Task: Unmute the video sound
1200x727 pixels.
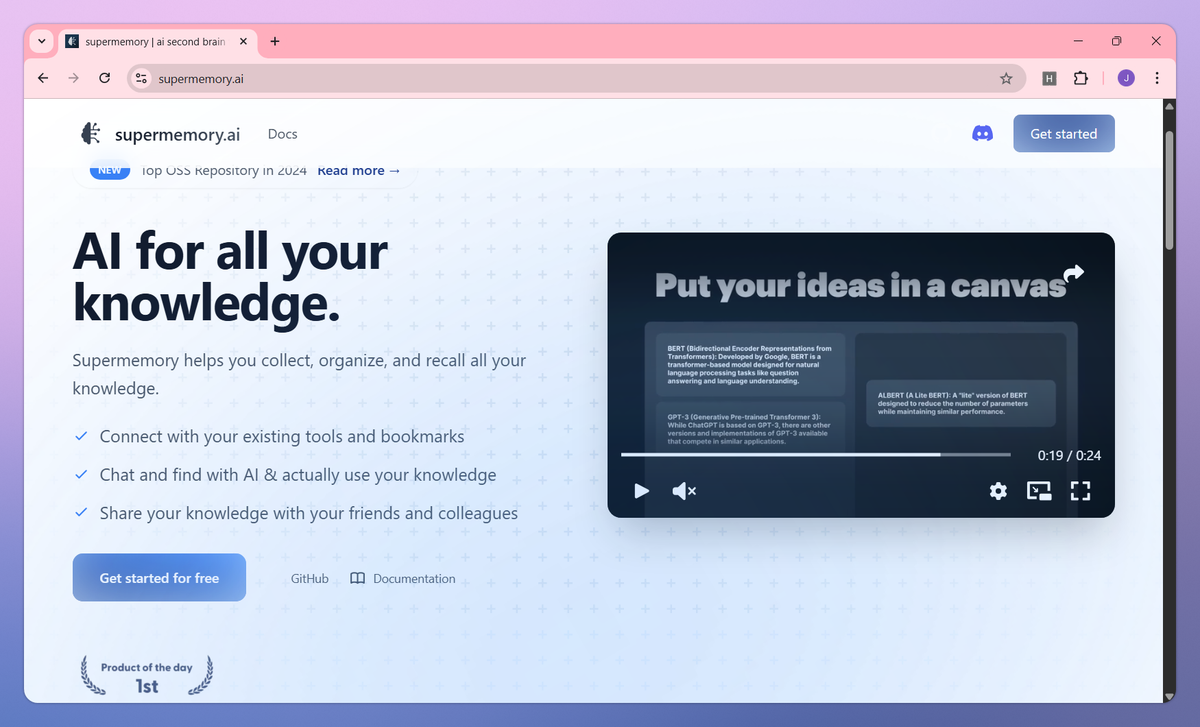Action: pyautogui.click(x=684, y=490)
